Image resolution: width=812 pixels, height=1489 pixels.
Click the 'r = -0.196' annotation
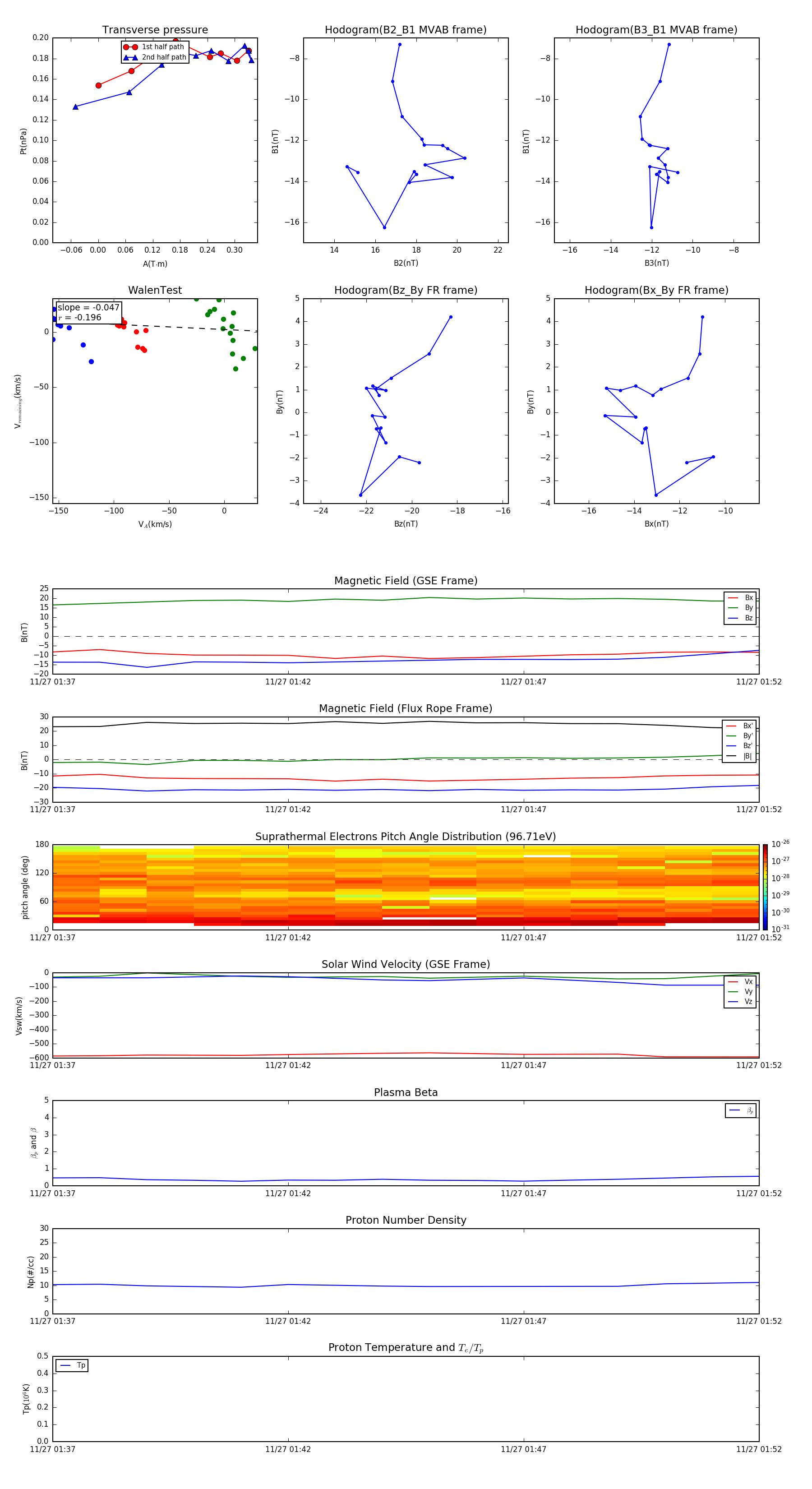[x=80, y=317]
